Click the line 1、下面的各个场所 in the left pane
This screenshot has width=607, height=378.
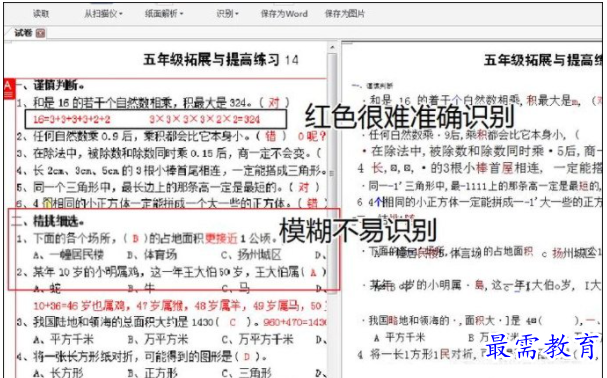click(147, 238)
